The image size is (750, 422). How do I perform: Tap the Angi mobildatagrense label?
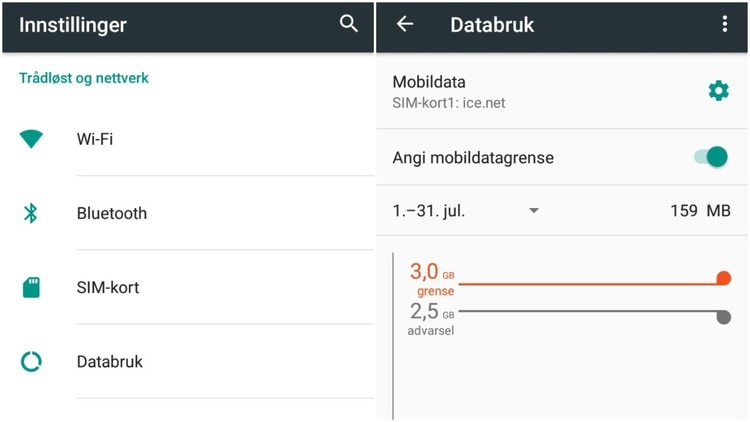pyautogui.click(x=473, y=157)
